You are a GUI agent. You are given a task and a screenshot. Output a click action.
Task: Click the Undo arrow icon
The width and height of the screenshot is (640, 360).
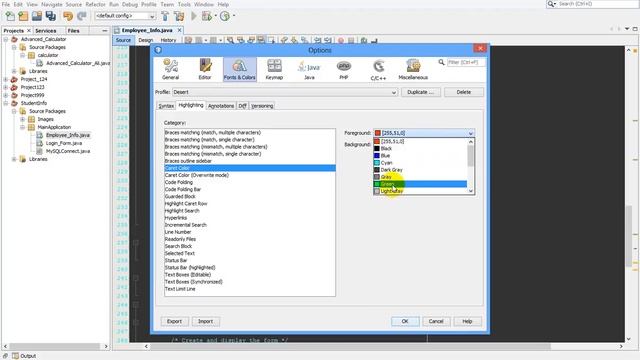(x=68, y=16)
